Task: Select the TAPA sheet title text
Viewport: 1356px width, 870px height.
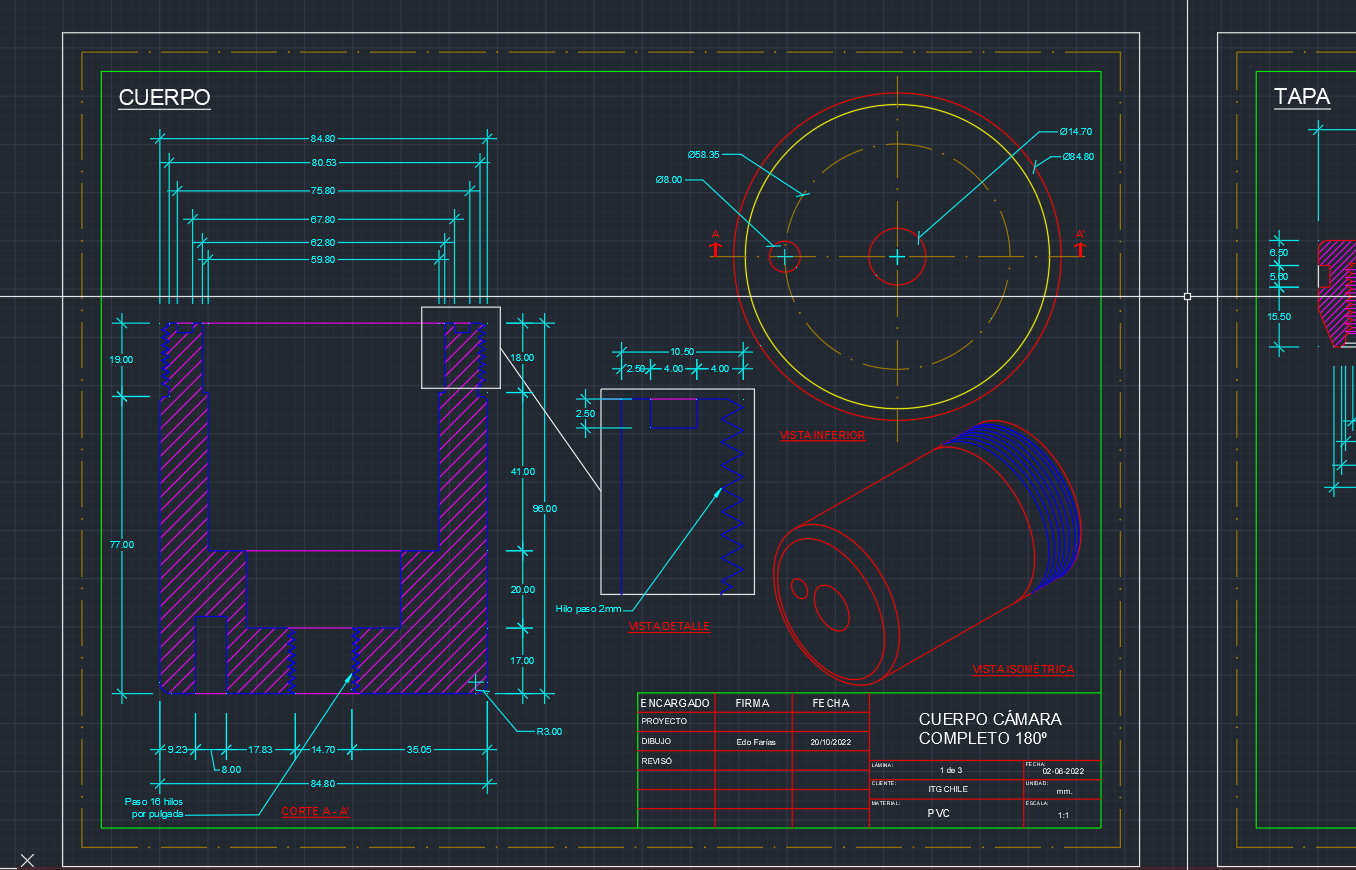Action: (1301, 97)
